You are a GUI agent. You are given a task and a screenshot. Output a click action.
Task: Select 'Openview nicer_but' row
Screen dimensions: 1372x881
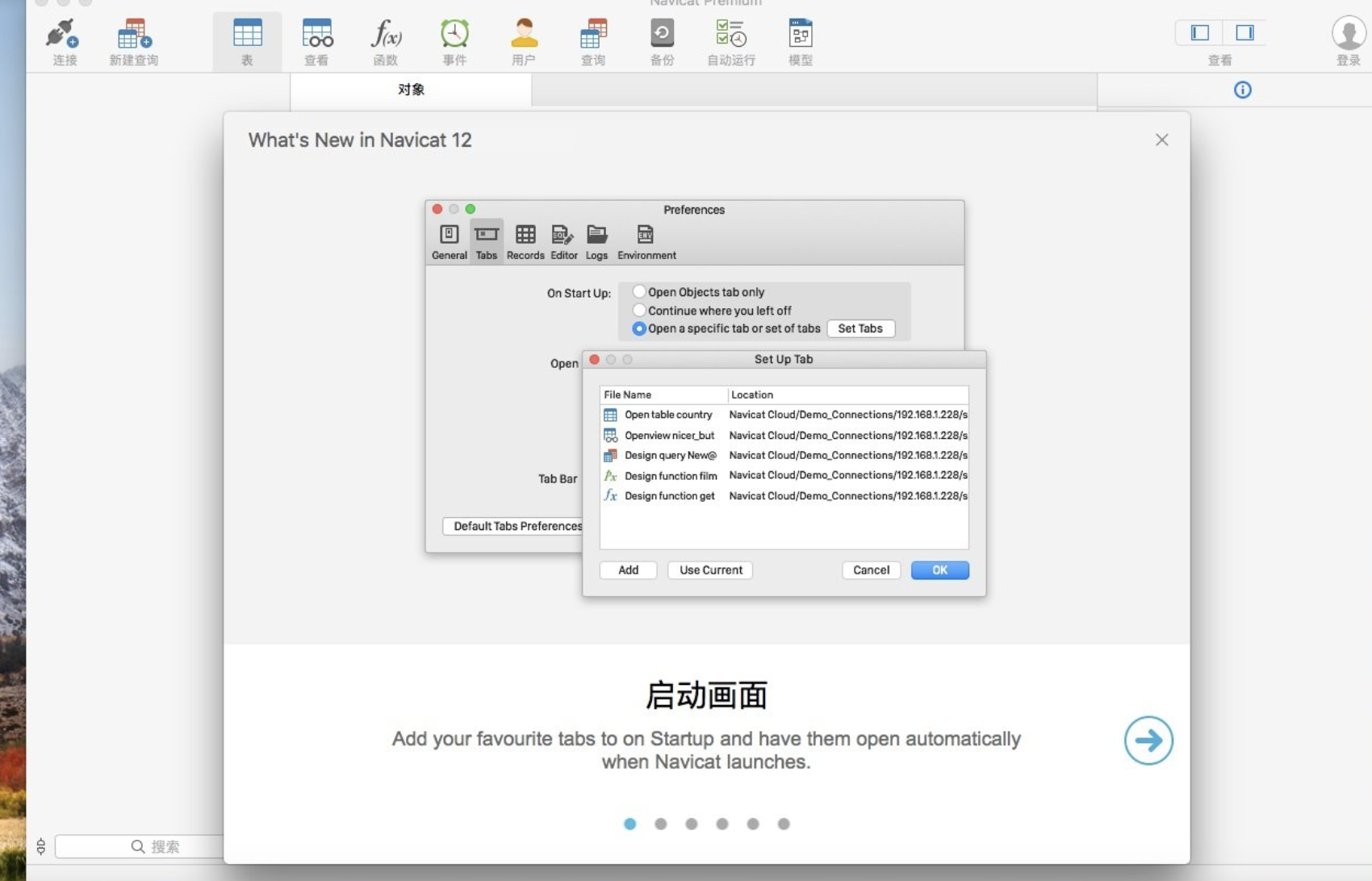(784, 435)
